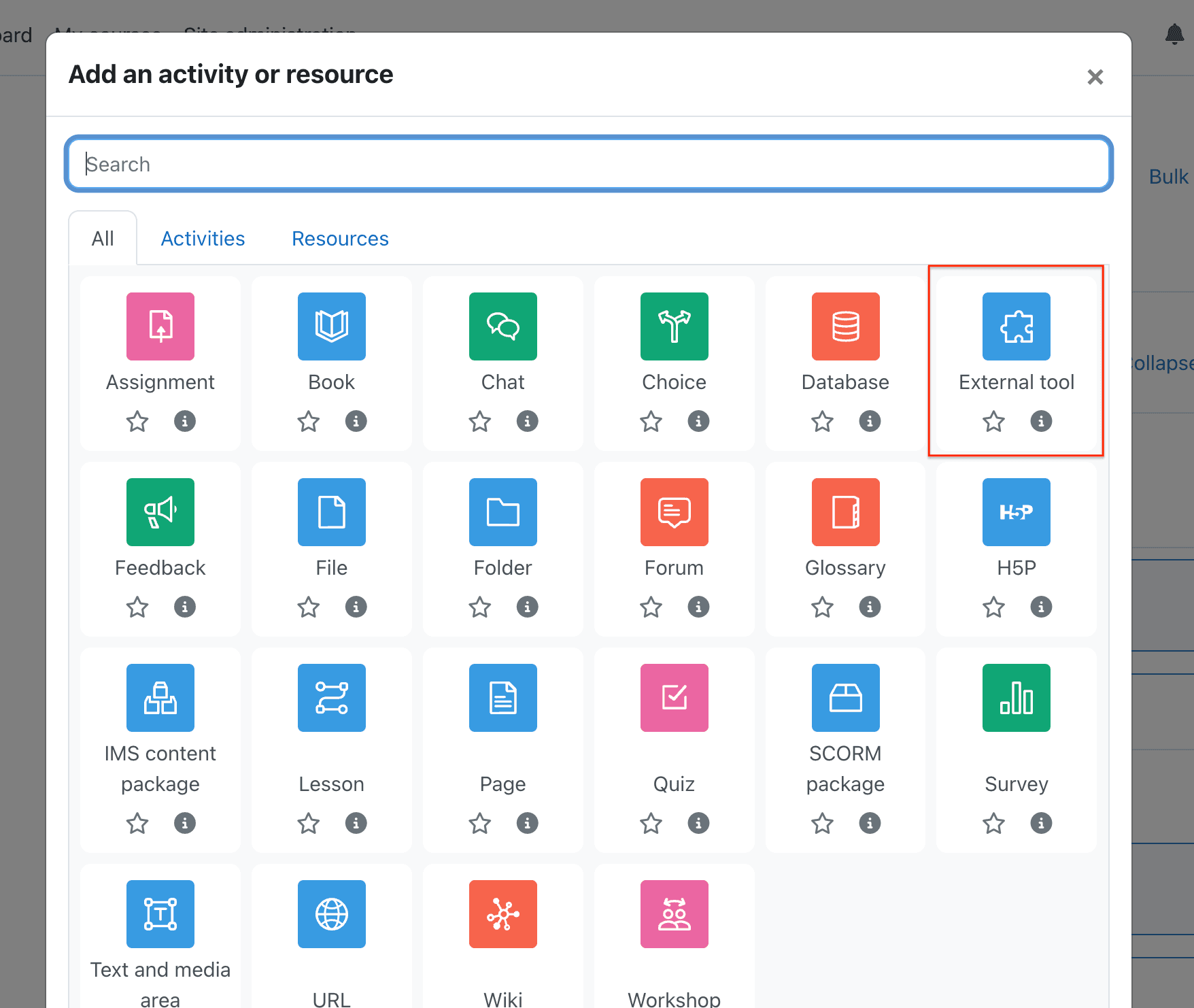The height and width of the screenshot is (1008, 1194).
Task: Add a Folder resource
Action: 503,512
